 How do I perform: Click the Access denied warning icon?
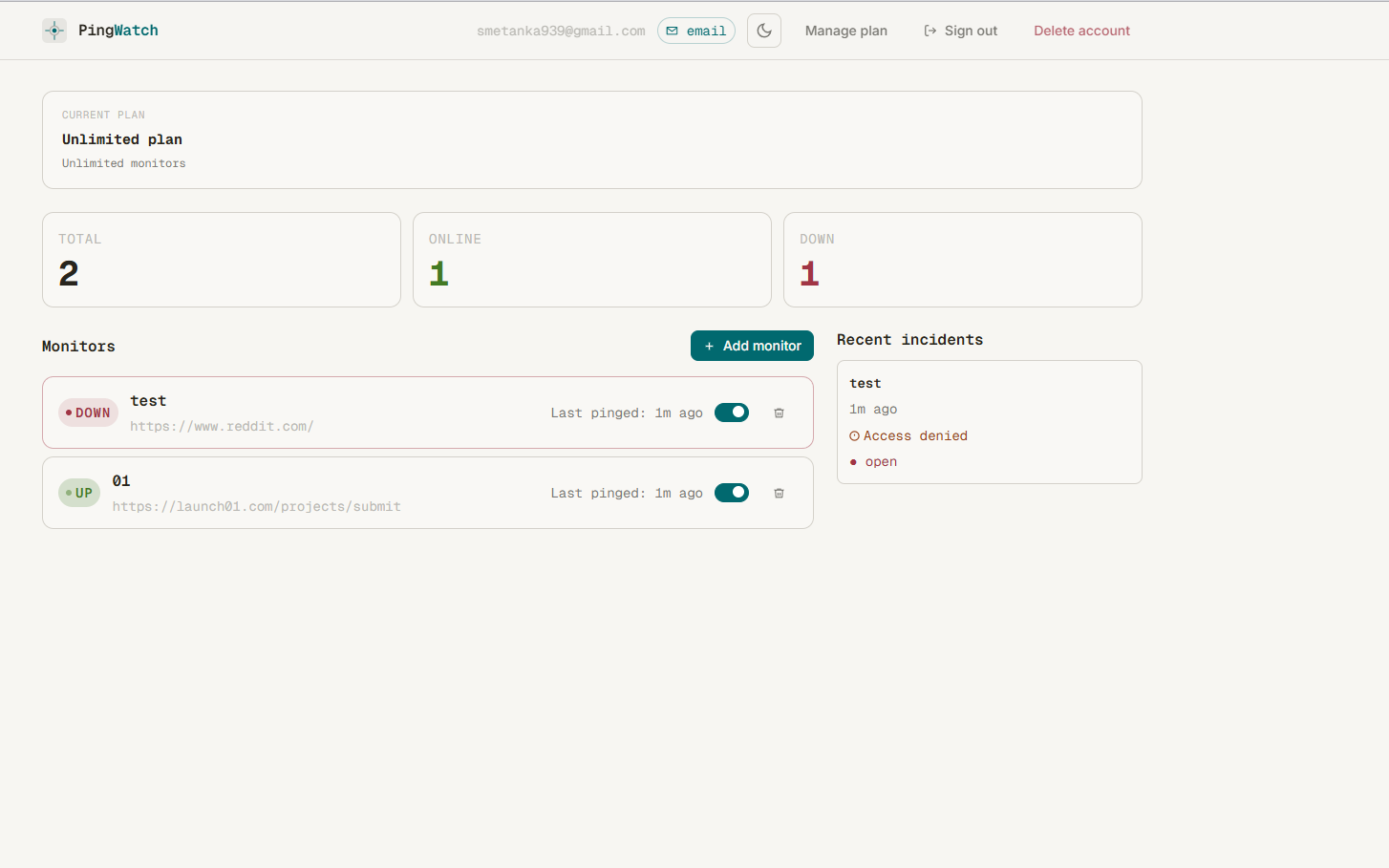(x=854, y=435)
